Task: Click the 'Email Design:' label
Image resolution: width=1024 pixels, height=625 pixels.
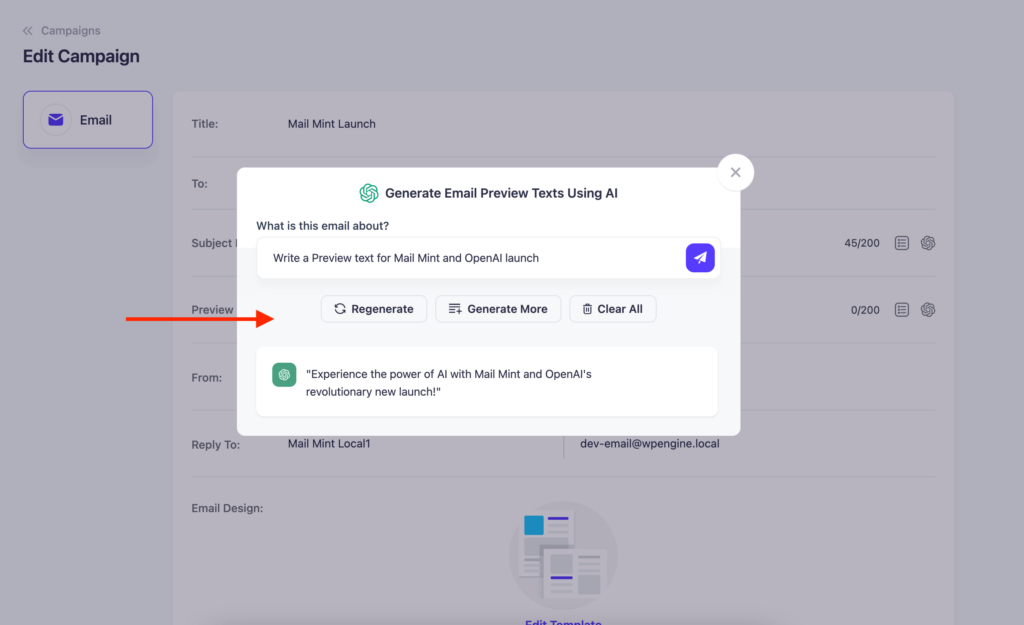Action: click(227, 508)
